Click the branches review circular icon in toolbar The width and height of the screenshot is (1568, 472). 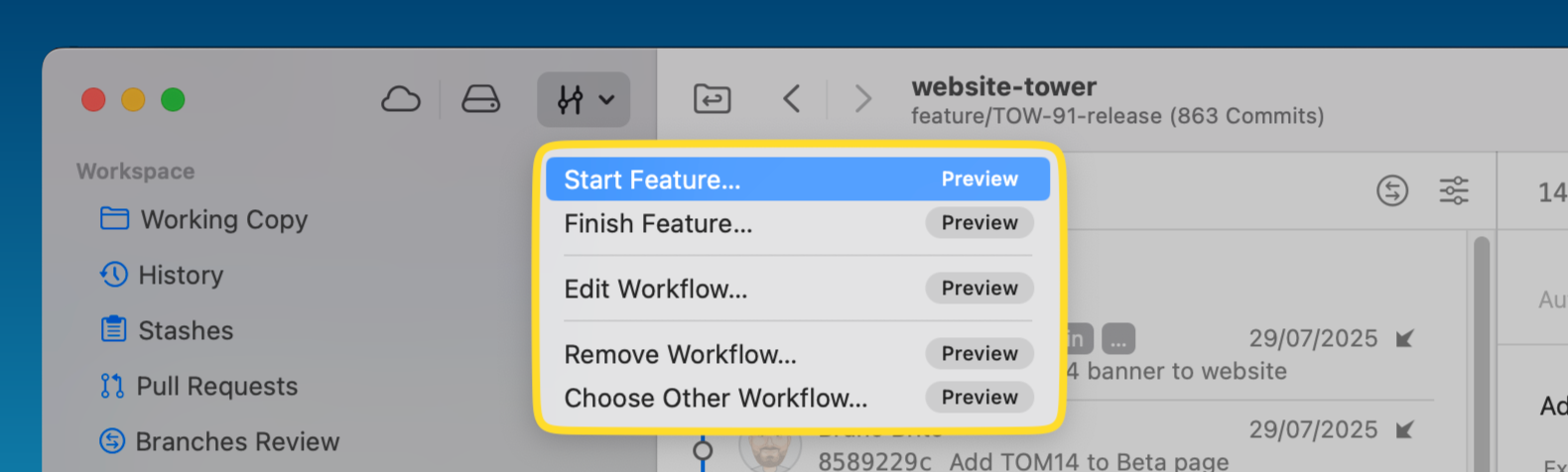pyautogui.click(x=1392, y=190)
